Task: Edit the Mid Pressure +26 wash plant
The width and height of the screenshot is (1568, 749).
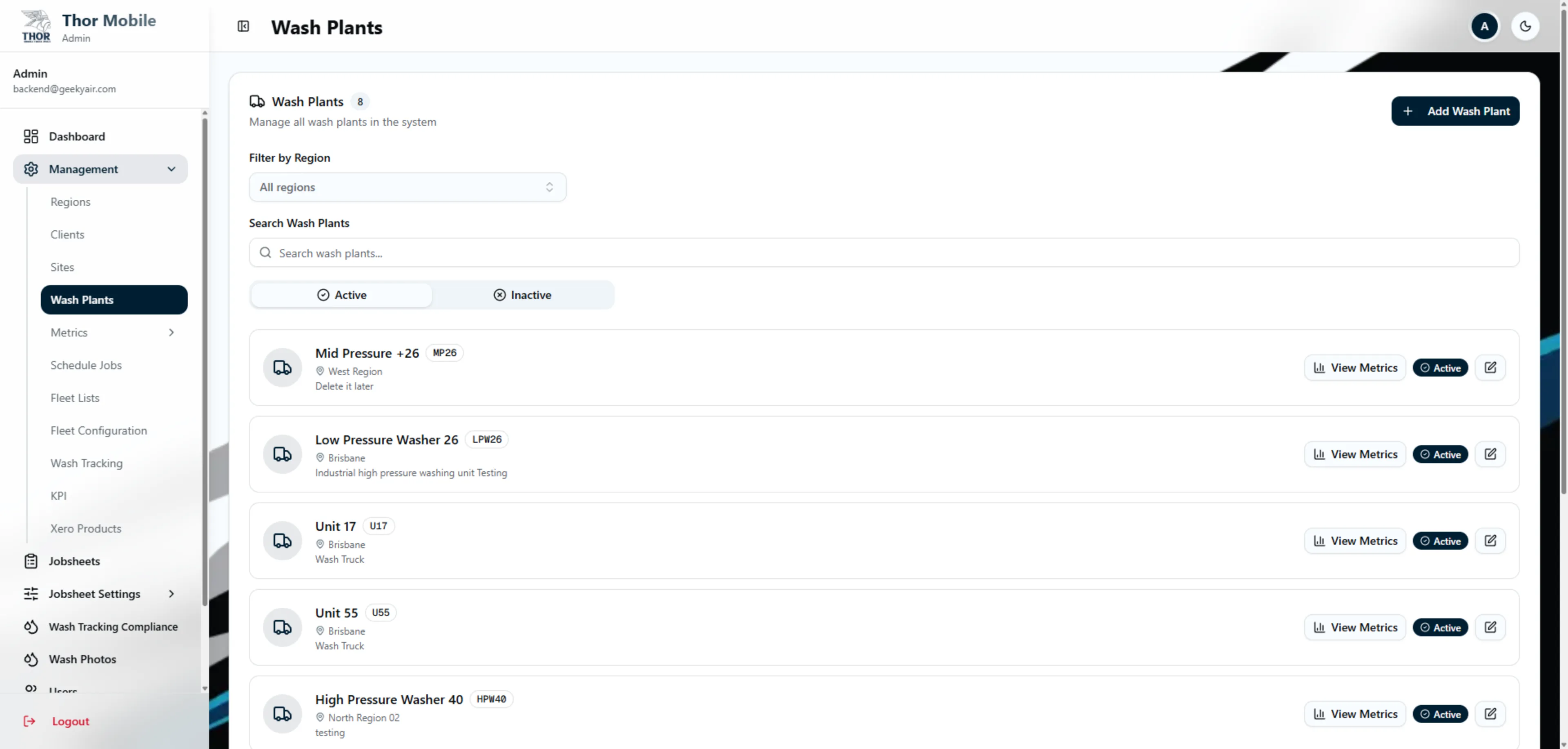Action: pyautogui.click(x=1490, y=368)
